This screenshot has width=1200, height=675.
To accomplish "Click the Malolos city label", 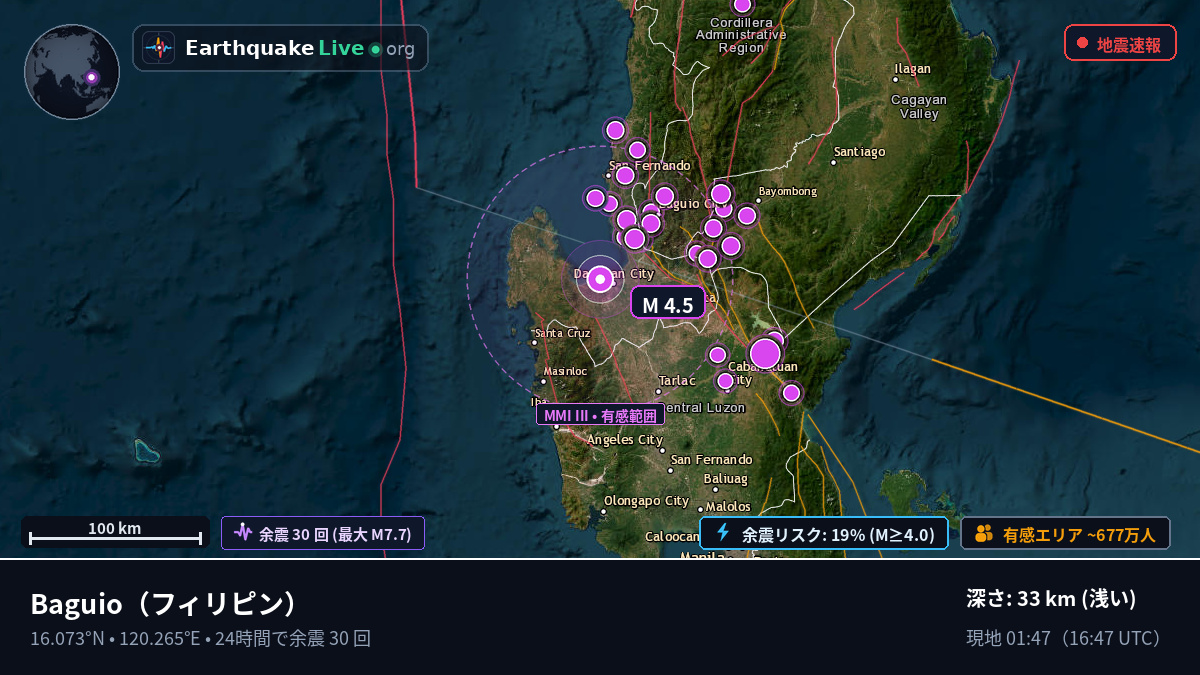I will [x=728, y=507].
